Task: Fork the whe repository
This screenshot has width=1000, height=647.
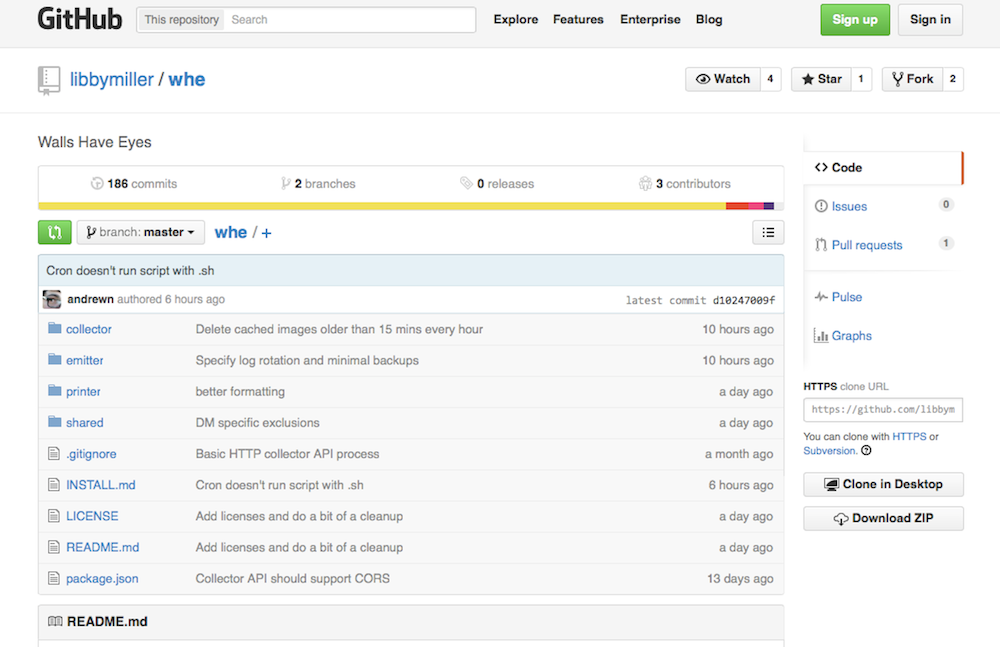Action: [912, 79]
